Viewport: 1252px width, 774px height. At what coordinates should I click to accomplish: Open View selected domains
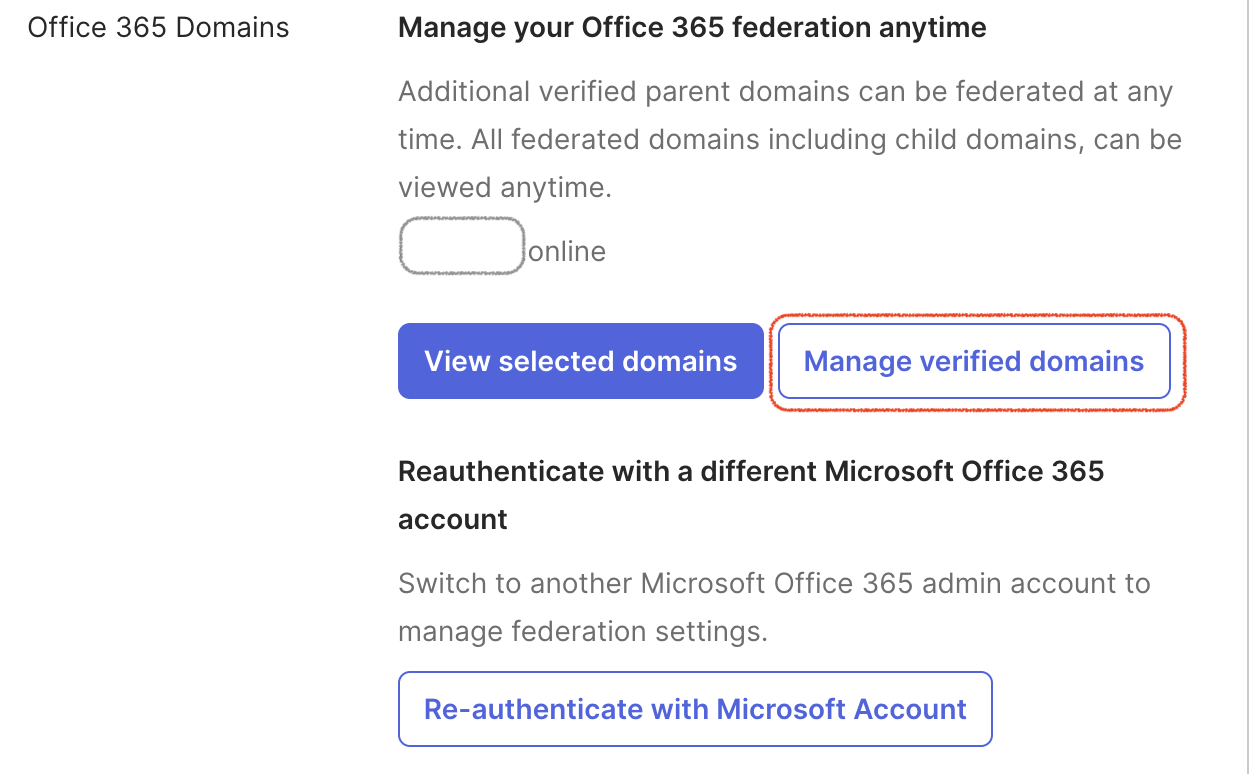point(580,361)
